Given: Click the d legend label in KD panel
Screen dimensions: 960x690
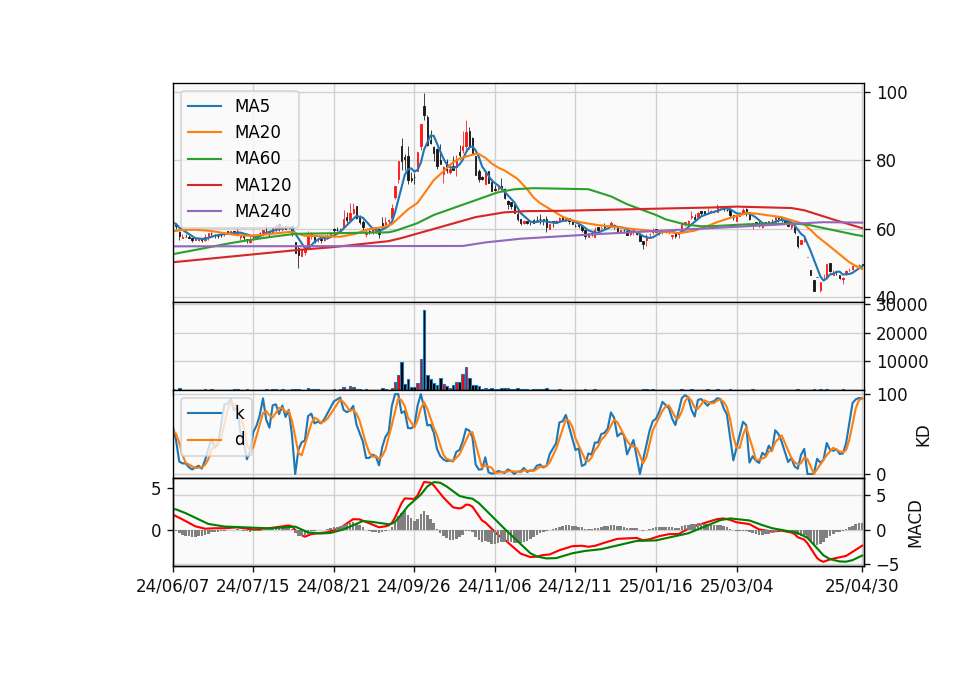Looking at the screenshot, I should (239, 439).
